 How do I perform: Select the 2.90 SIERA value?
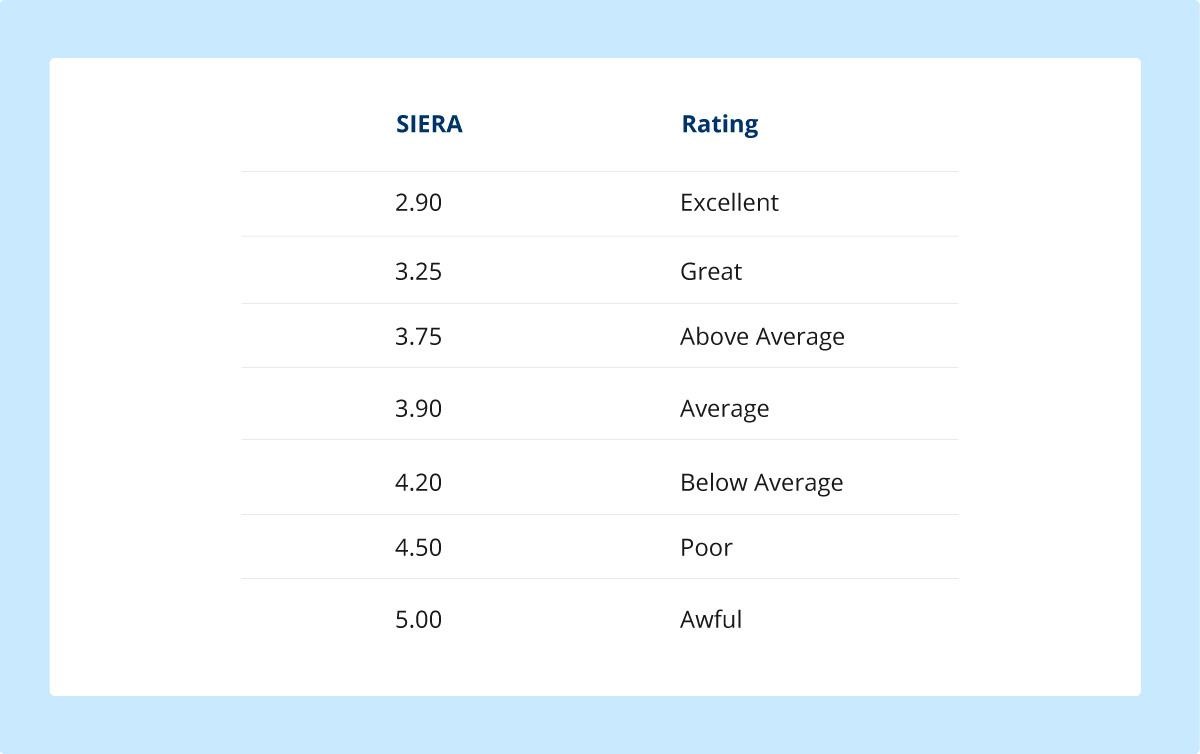point(418,203)
